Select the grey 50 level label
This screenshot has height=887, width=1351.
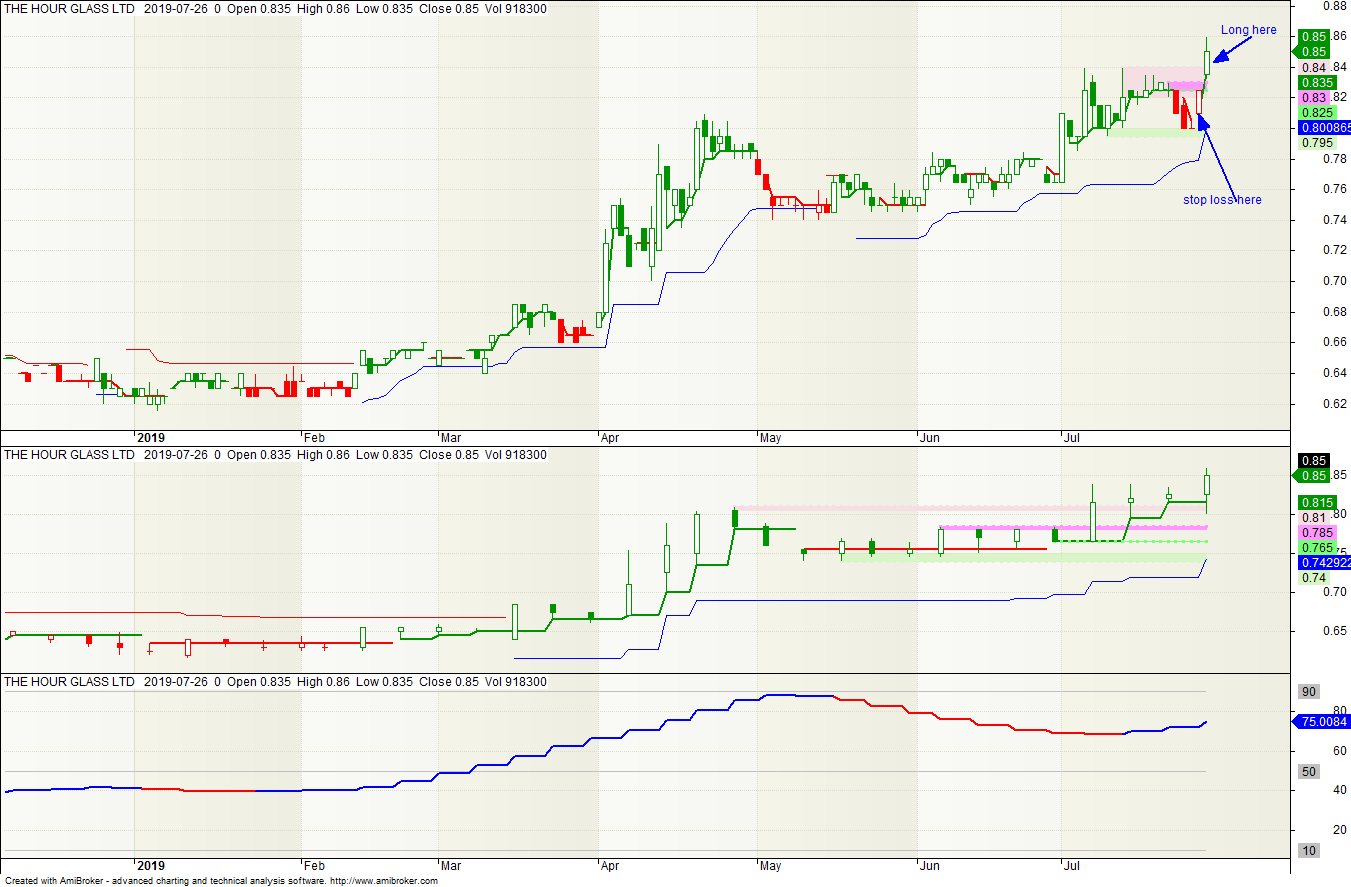click(x=1308, y=772)
